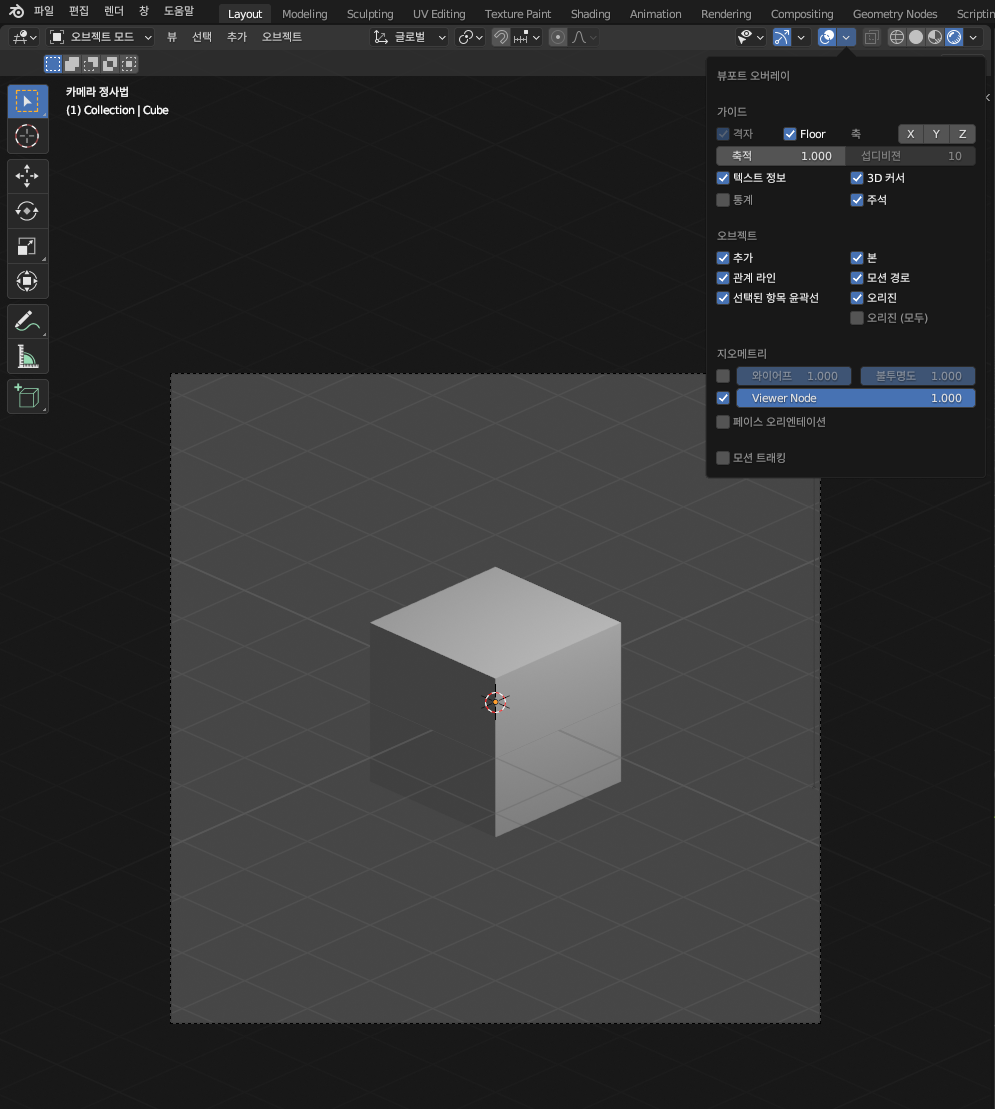Image resolution: width=995 pixels, height=1109 pixels.
Task: Toggle 선택된 항목 윤곽선 checkbox
Action: [x=723, y=298]
